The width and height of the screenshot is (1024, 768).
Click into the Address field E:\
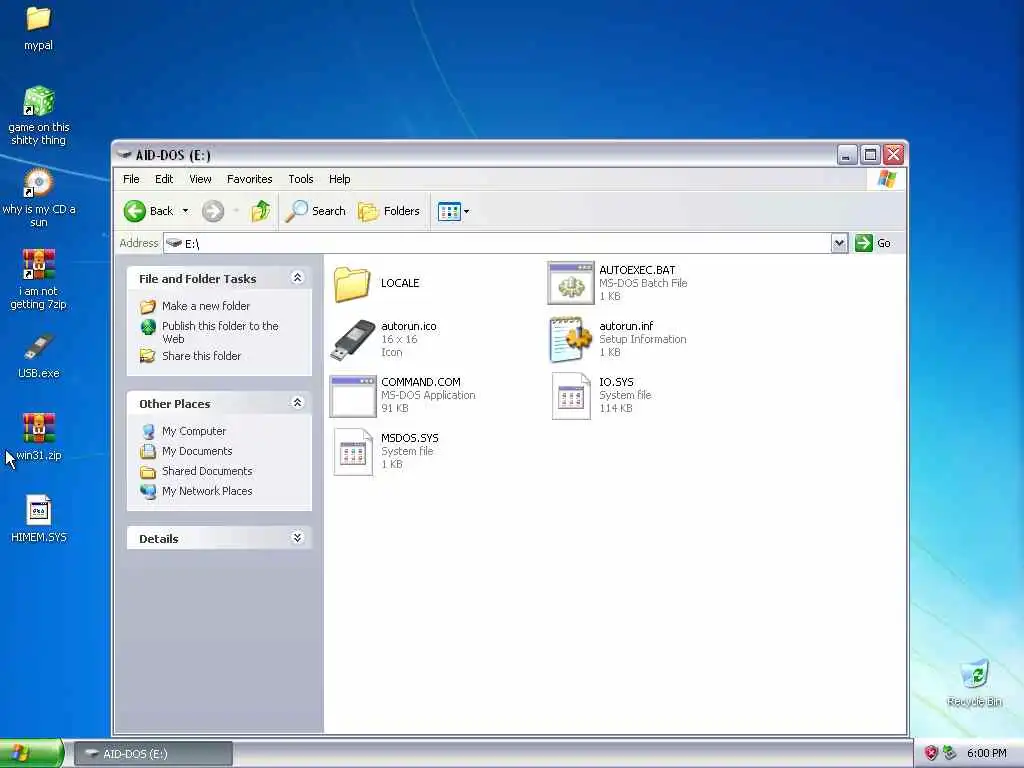point(496,243)
